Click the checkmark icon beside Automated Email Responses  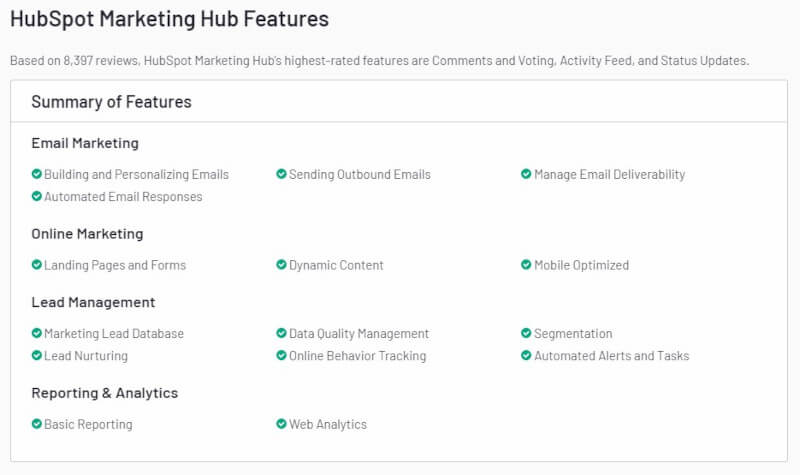click(x=37, y=197)
